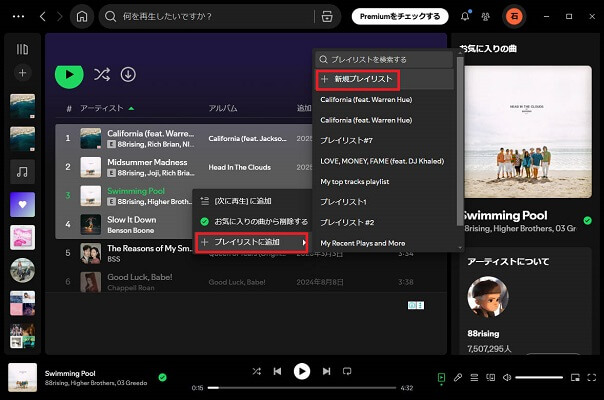Expand the プレイリストに追加 submenu
This screenshot has width=604, height=400.
pyautogui.click(x=252, y=242)
